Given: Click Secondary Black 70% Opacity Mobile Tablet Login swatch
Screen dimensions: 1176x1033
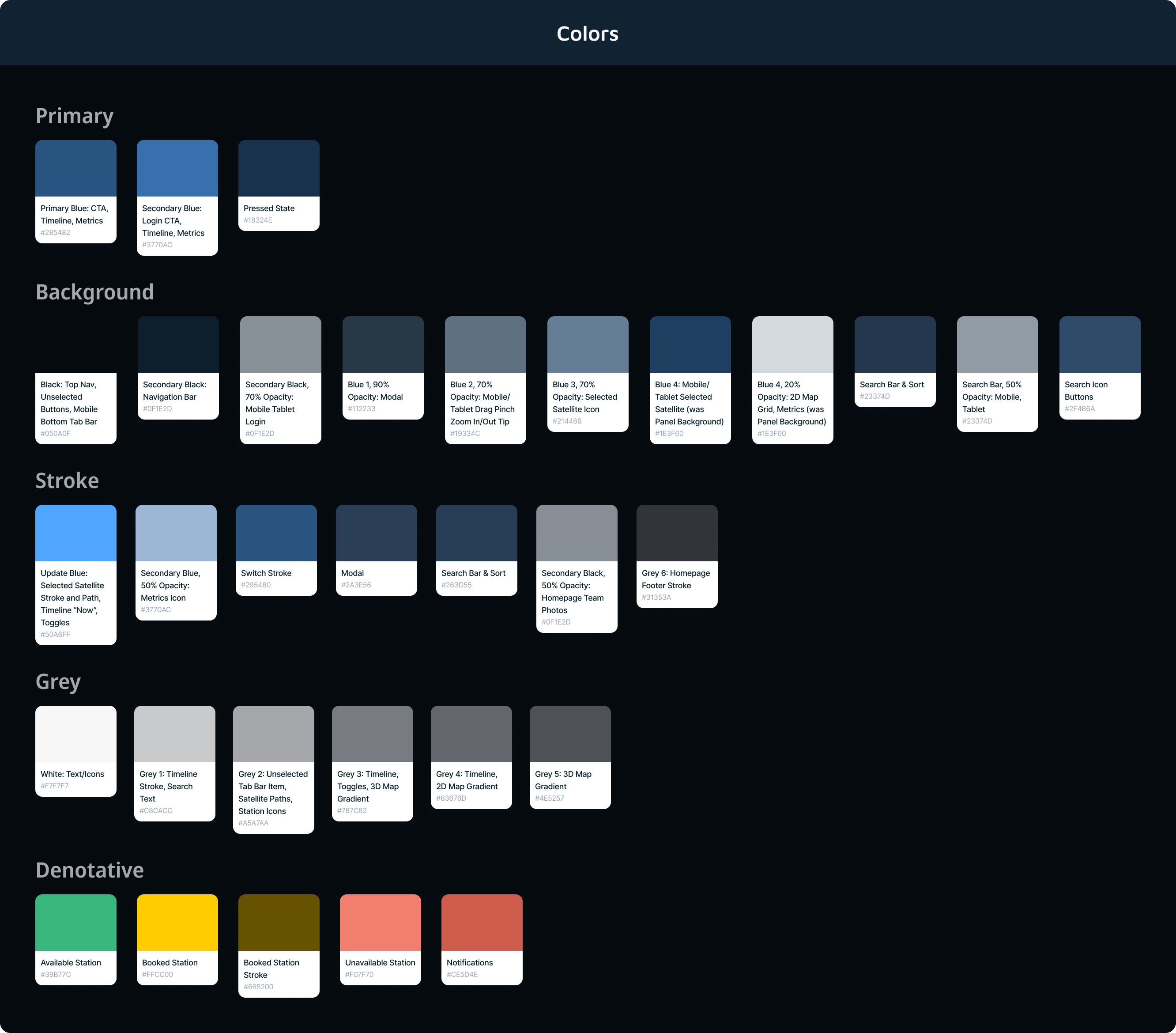Looking at the screenshot, I should (x=281, y=345).
